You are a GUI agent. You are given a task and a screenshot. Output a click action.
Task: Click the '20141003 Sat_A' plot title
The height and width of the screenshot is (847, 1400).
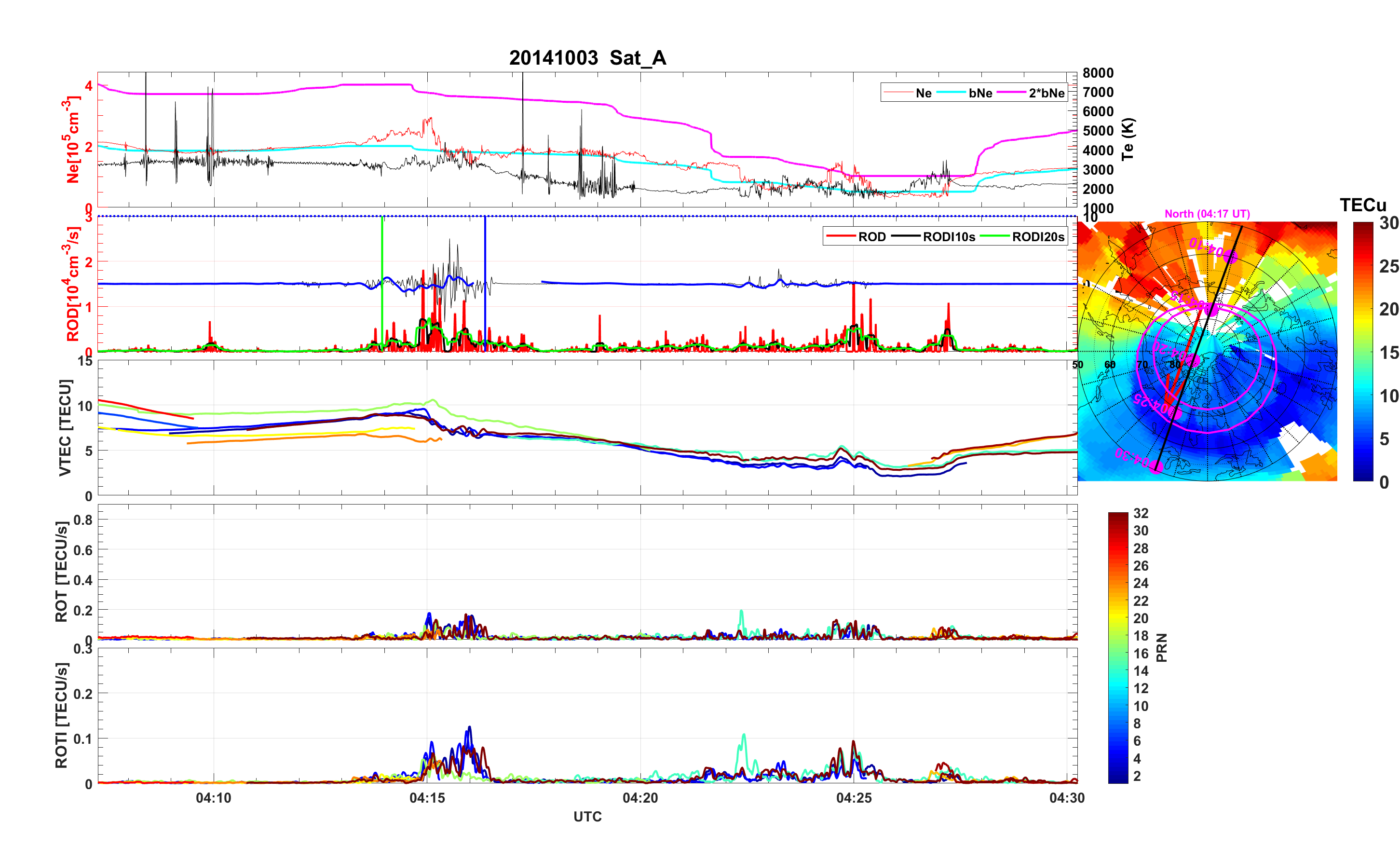click(x=587, y=58)
